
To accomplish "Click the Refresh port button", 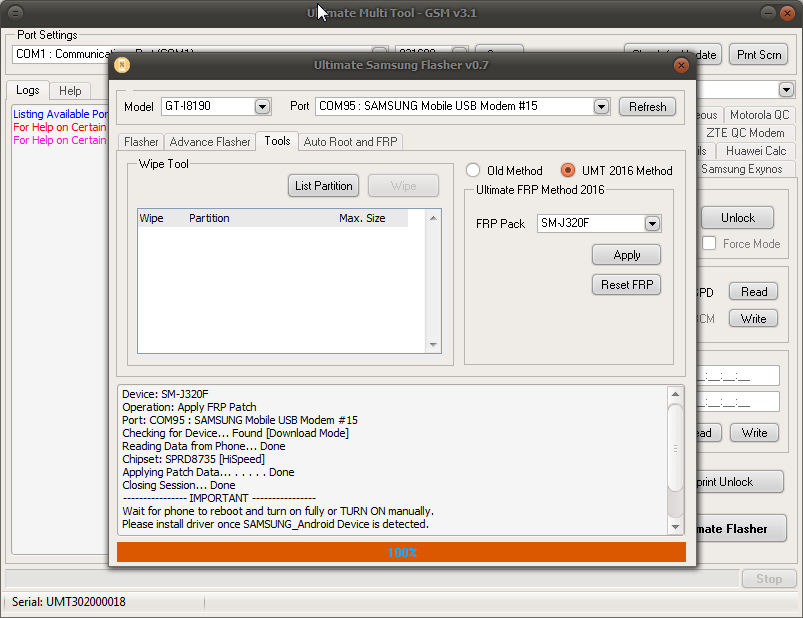I will [647, 106].
